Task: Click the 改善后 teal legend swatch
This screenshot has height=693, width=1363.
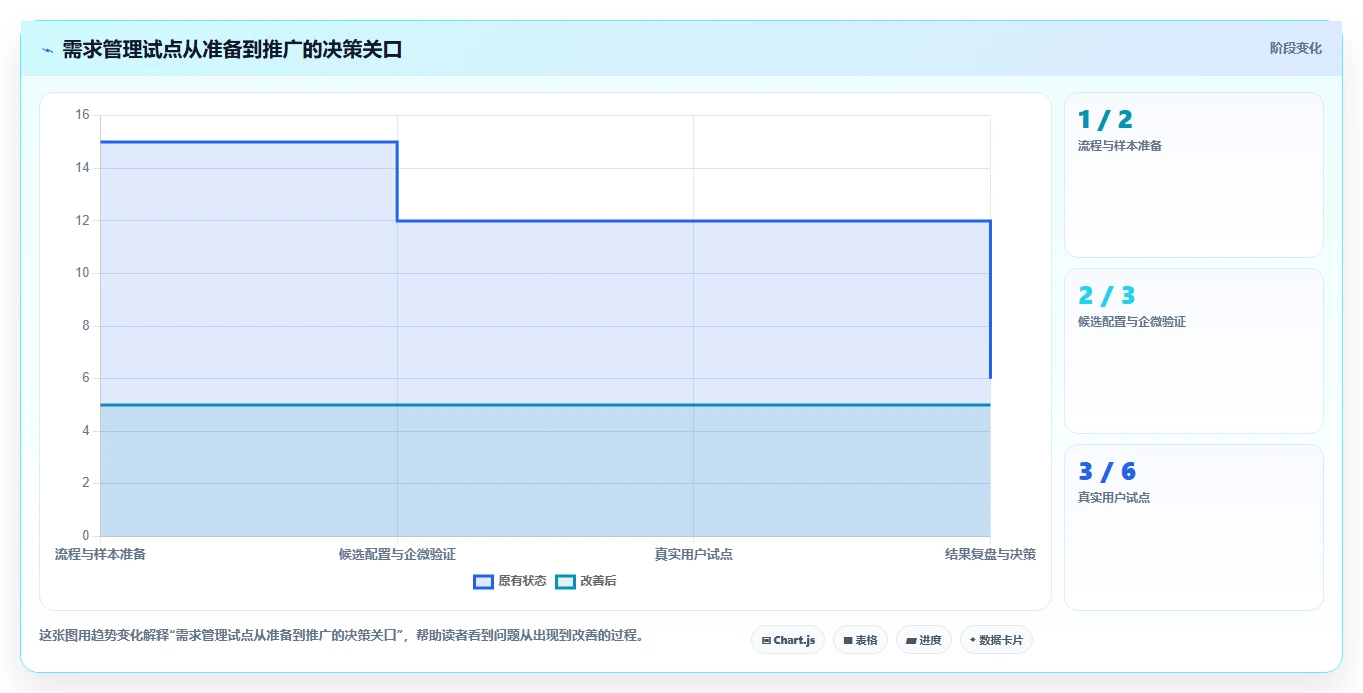Action: point(565,581)
